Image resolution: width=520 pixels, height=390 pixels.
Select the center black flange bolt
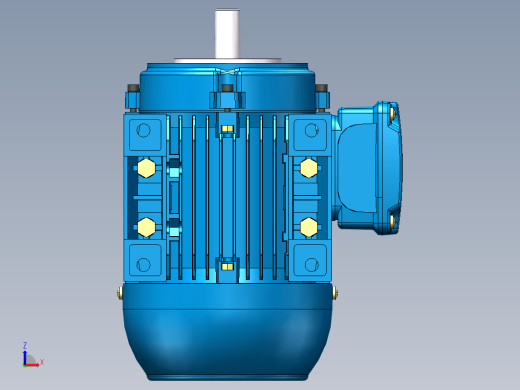click(x=227, y=89)
